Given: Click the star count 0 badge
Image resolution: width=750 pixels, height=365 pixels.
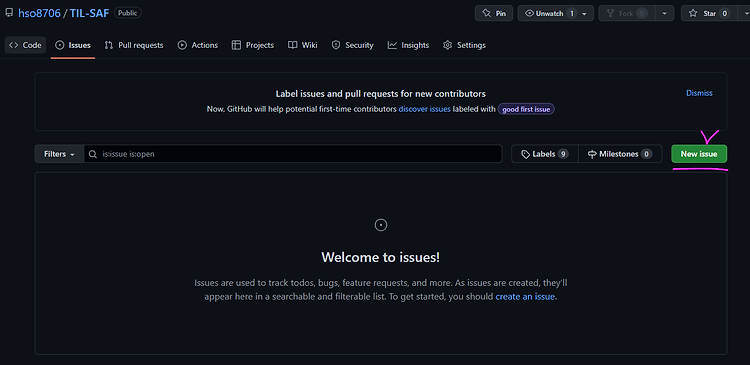Looking at the screenshot, I should [725, 13].
